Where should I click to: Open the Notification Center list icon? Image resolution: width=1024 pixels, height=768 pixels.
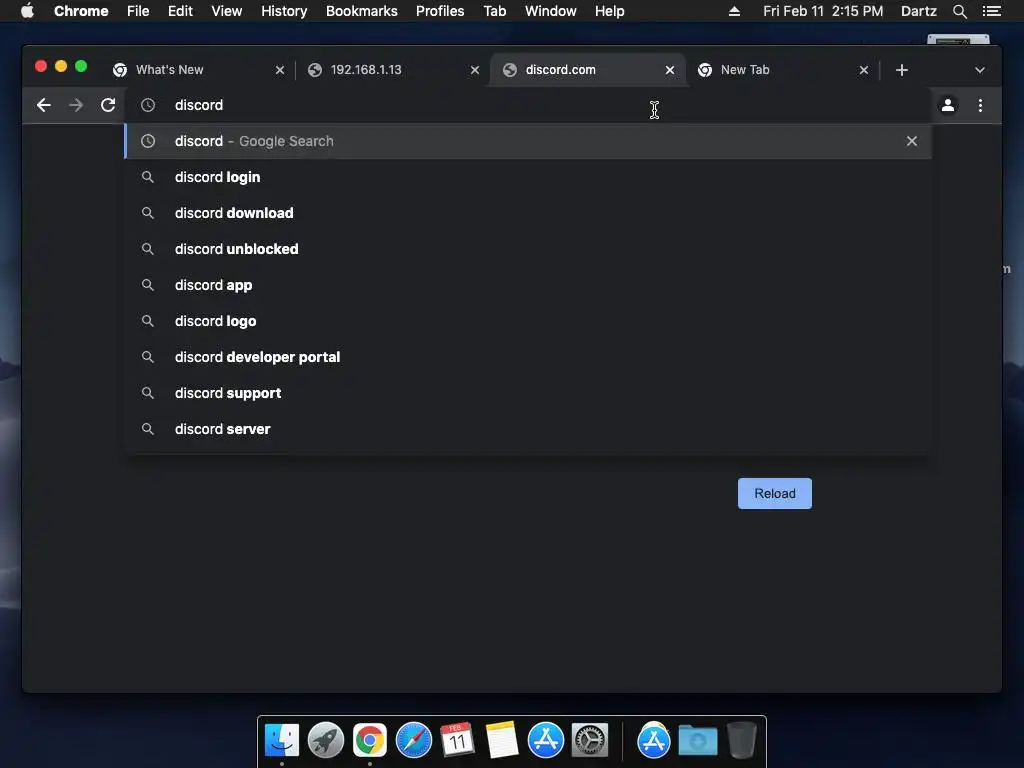tap(991, 11)
